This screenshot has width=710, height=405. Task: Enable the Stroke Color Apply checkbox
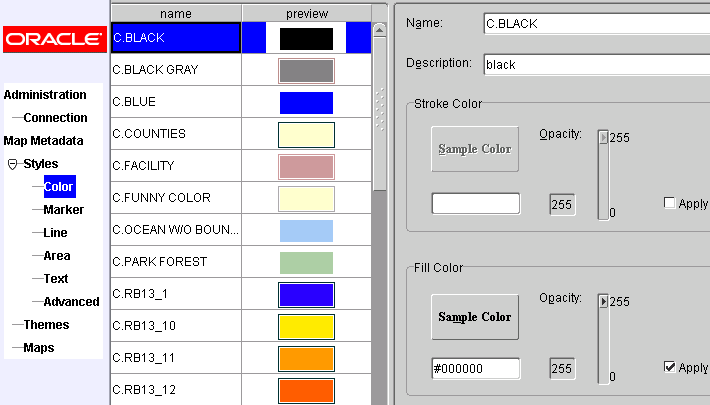click(669, 202)
